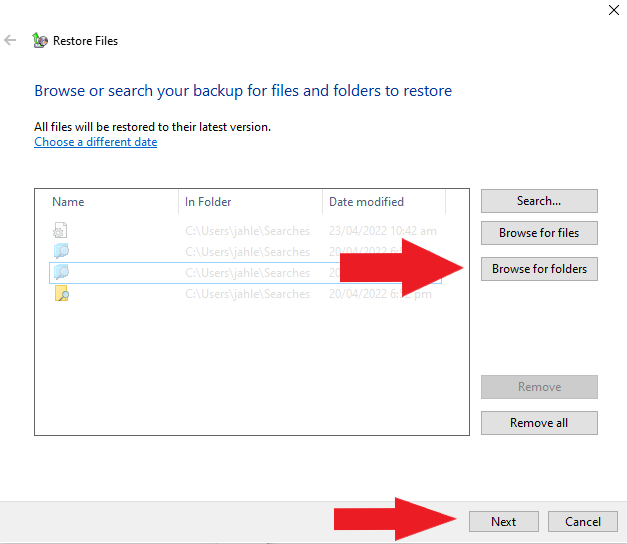The width and height of the screenshot is (627, 544).
Task: Sort by the In Folder column header
Action: point(208,202)
